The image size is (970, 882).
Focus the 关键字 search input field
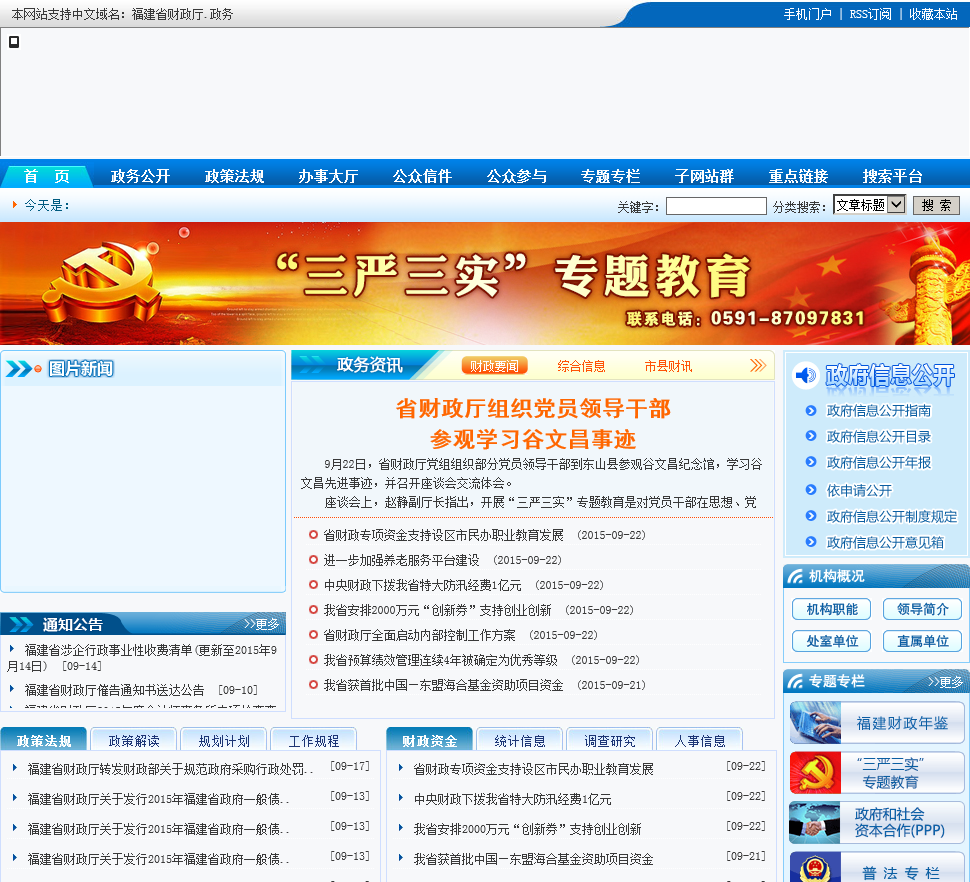coord(716,206)
